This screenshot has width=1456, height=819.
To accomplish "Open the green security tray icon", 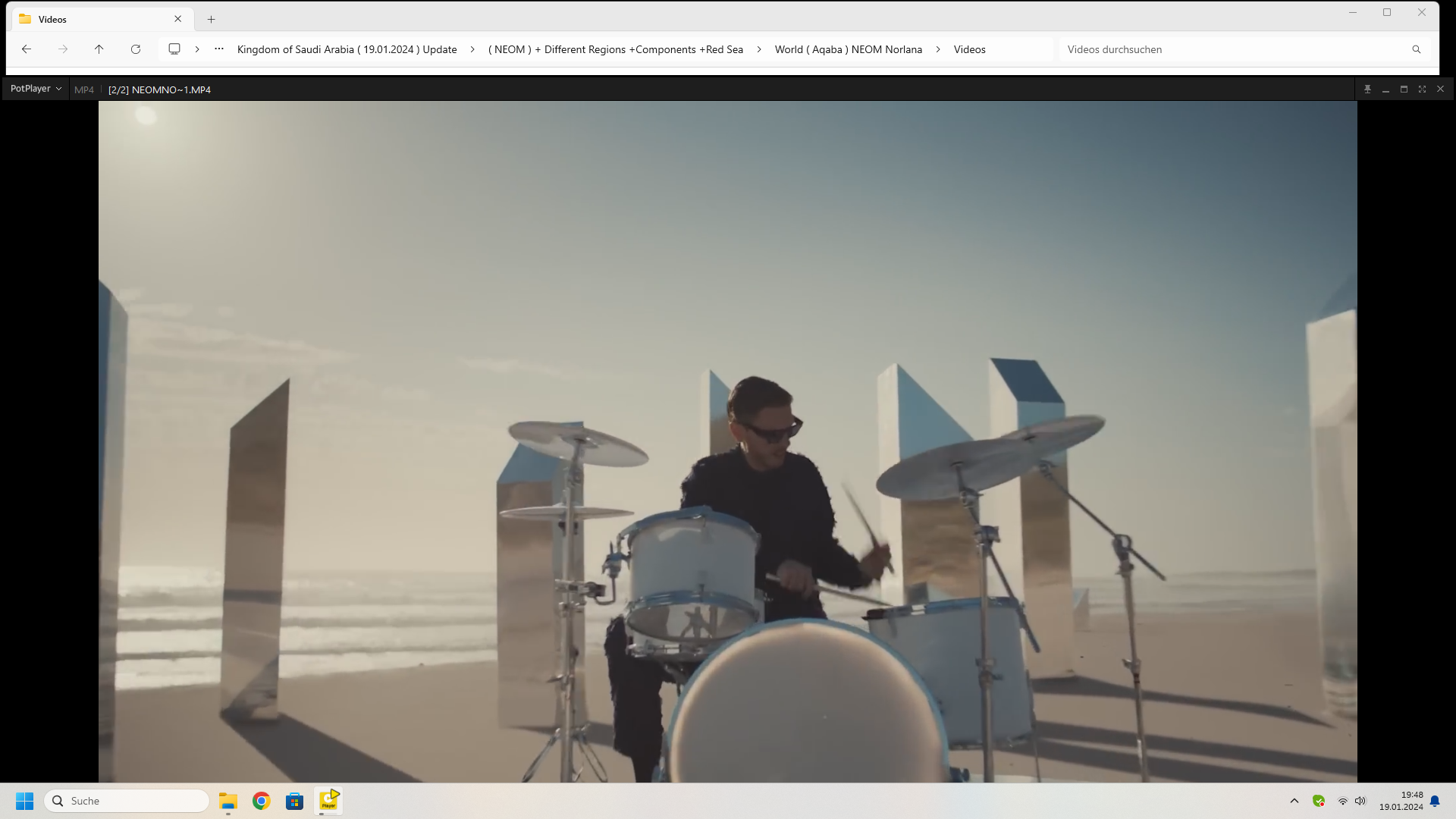I will pyautogui.click(x=1319, y=801).
